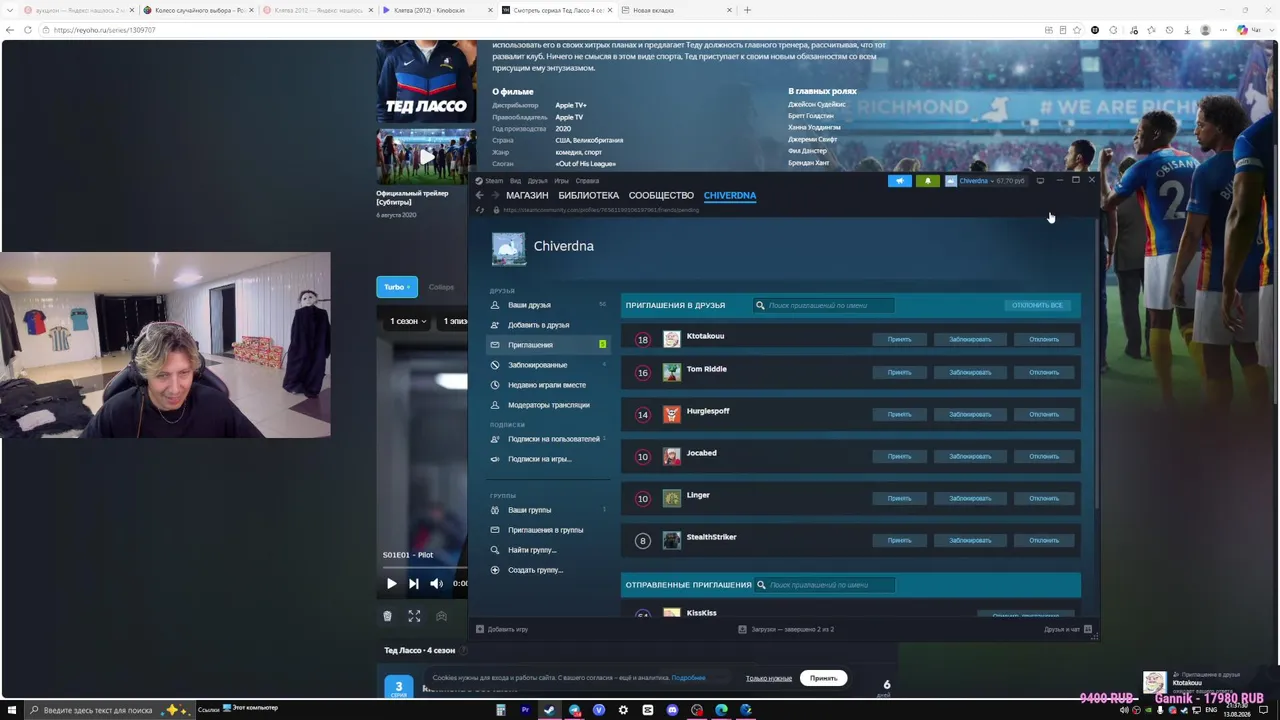1280x720 pixels.
Task: Toggle fullscreen icon below the player
Action: tap(414, 616)
